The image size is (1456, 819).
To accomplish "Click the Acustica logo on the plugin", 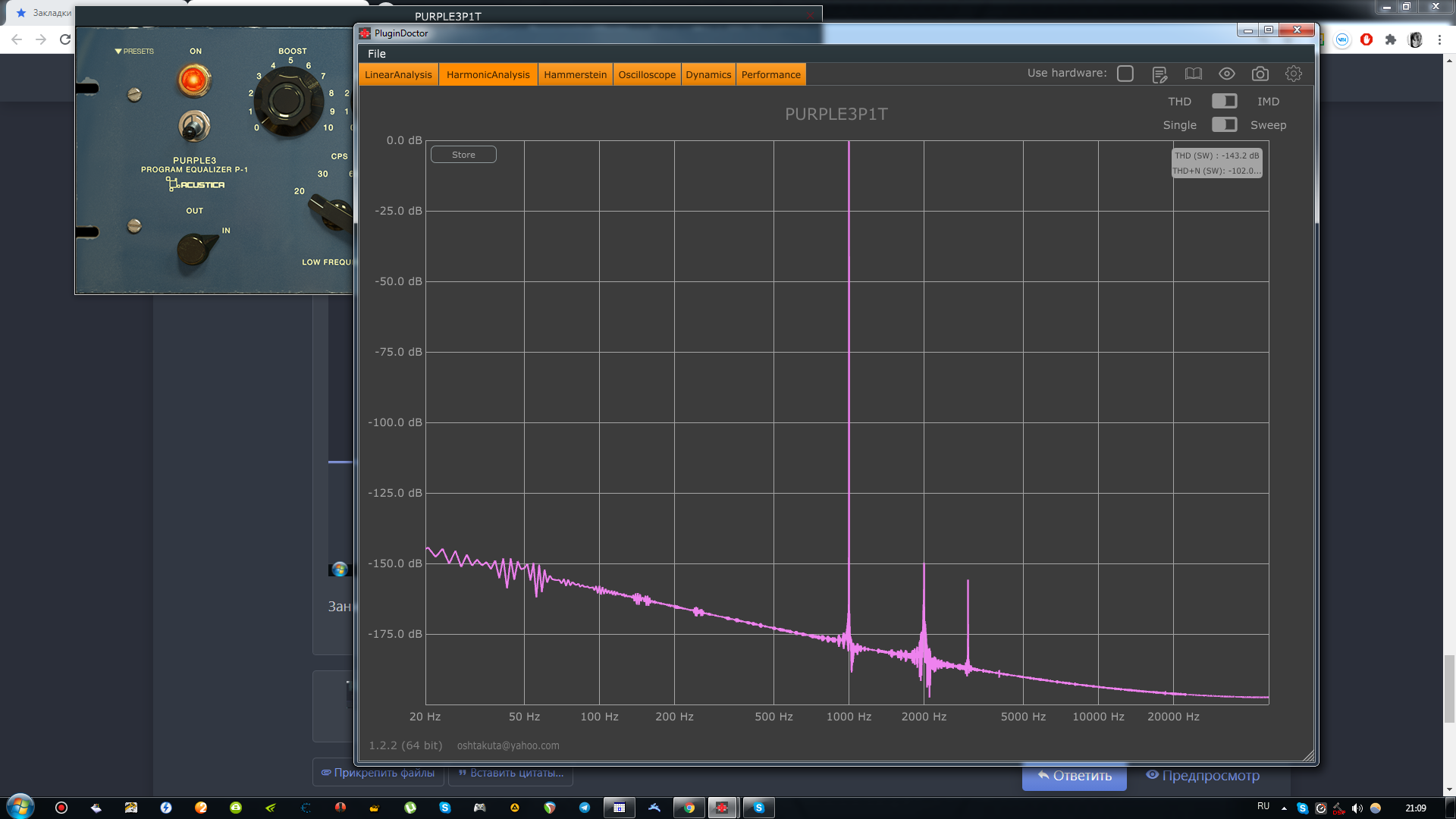I will (x=196, y=184).
